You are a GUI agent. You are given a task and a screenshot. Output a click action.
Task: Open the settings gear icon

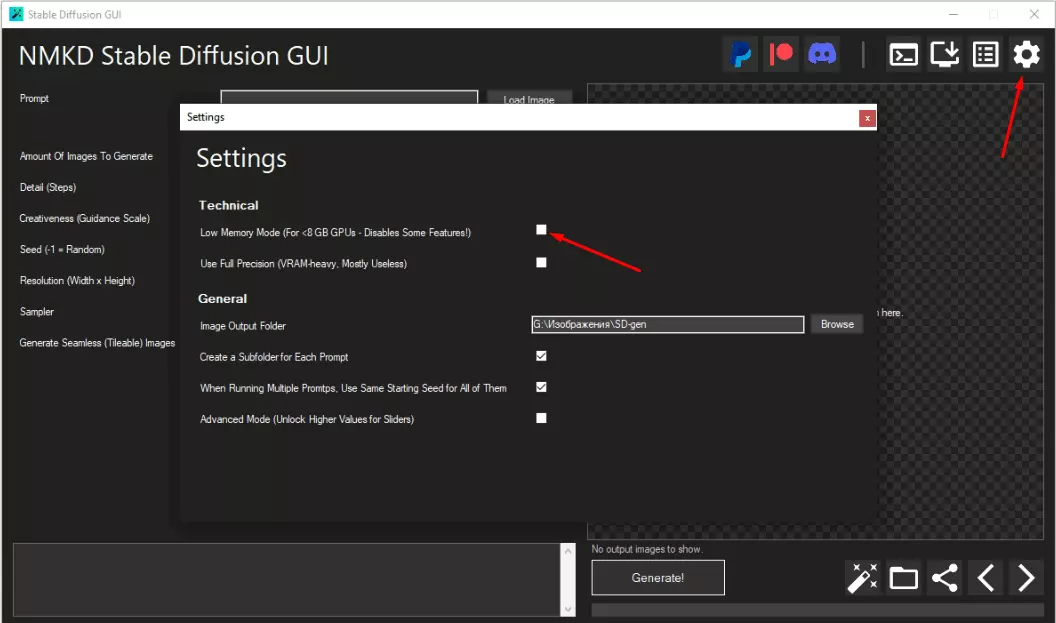tap(1026, 55)
